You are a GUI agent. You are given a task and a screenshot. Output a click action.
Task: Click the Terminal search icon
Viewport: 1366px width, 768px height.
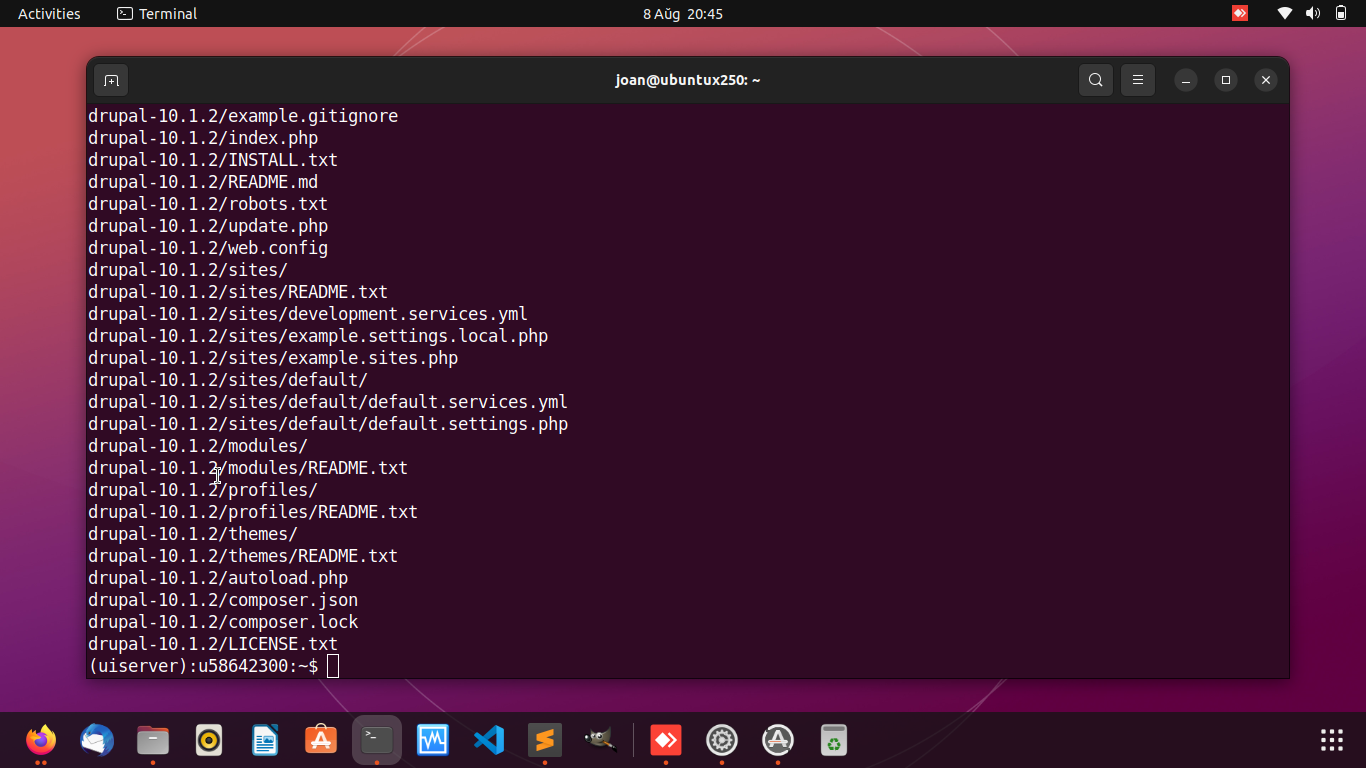click(x=1096, y=80)
